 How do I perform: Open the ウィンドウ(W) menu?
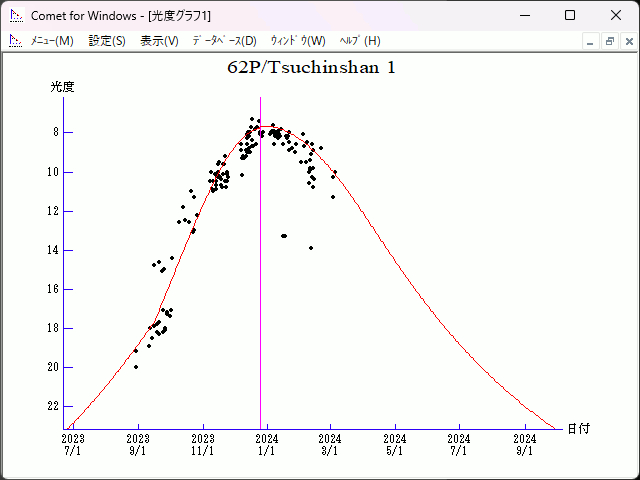click(298, 41)
